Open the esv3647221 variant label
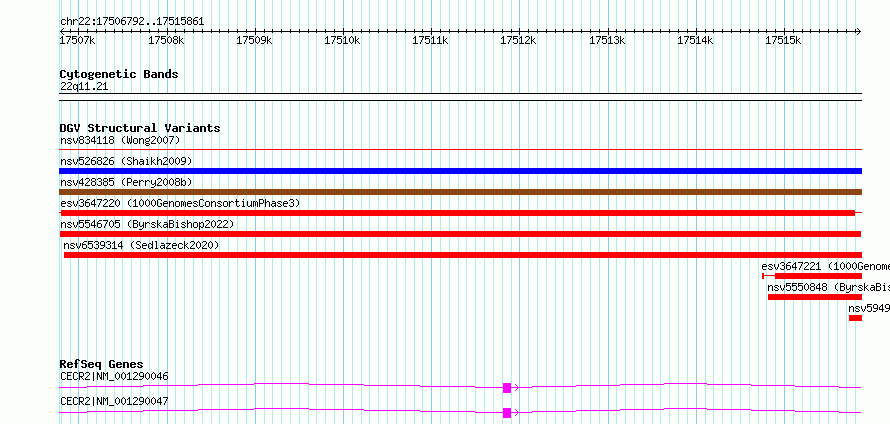Image resolution: width=890 pixels, height=424 pixels. coord(826,266)
